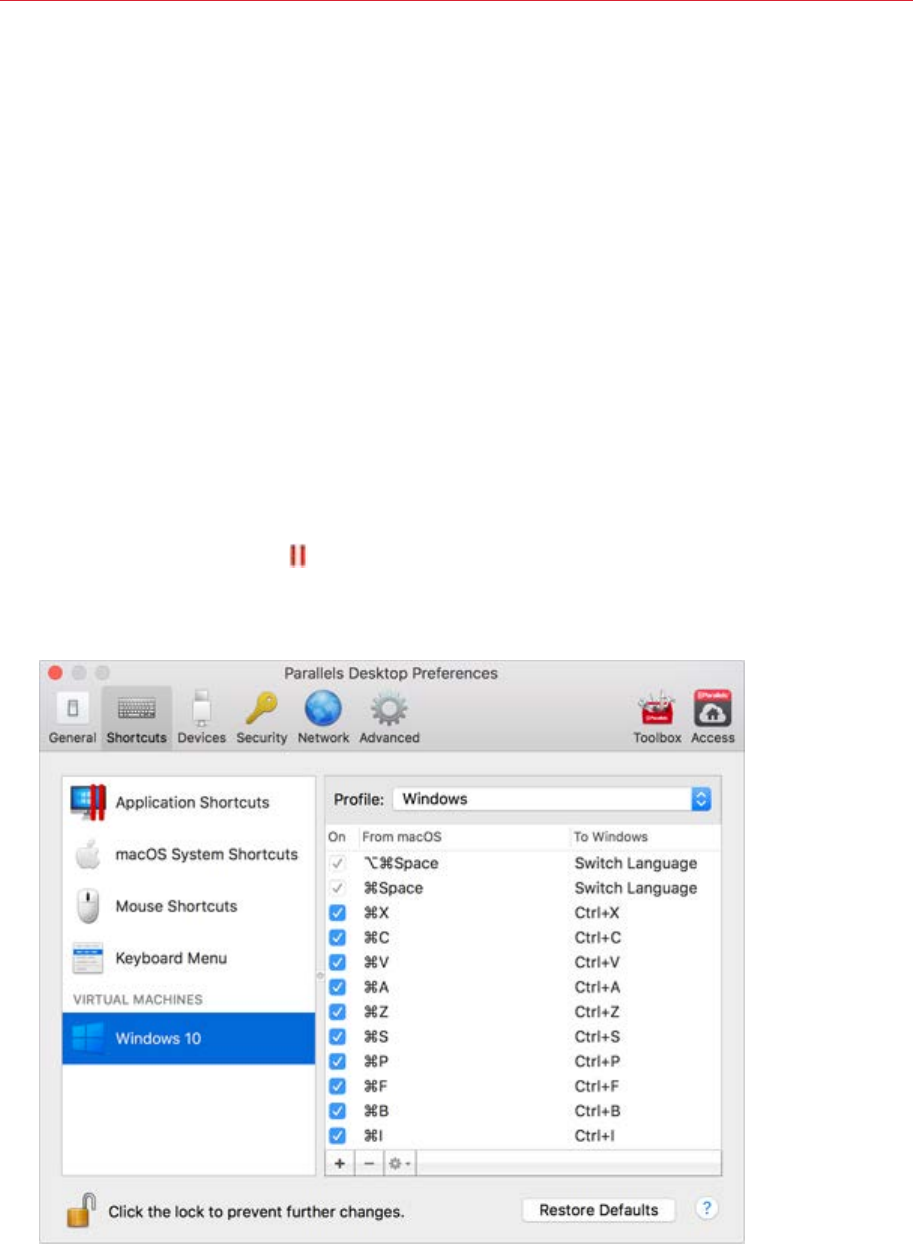The image size is (913, 1244).
Task: Open the Advanced gear tab
Action: pos(388,718)
